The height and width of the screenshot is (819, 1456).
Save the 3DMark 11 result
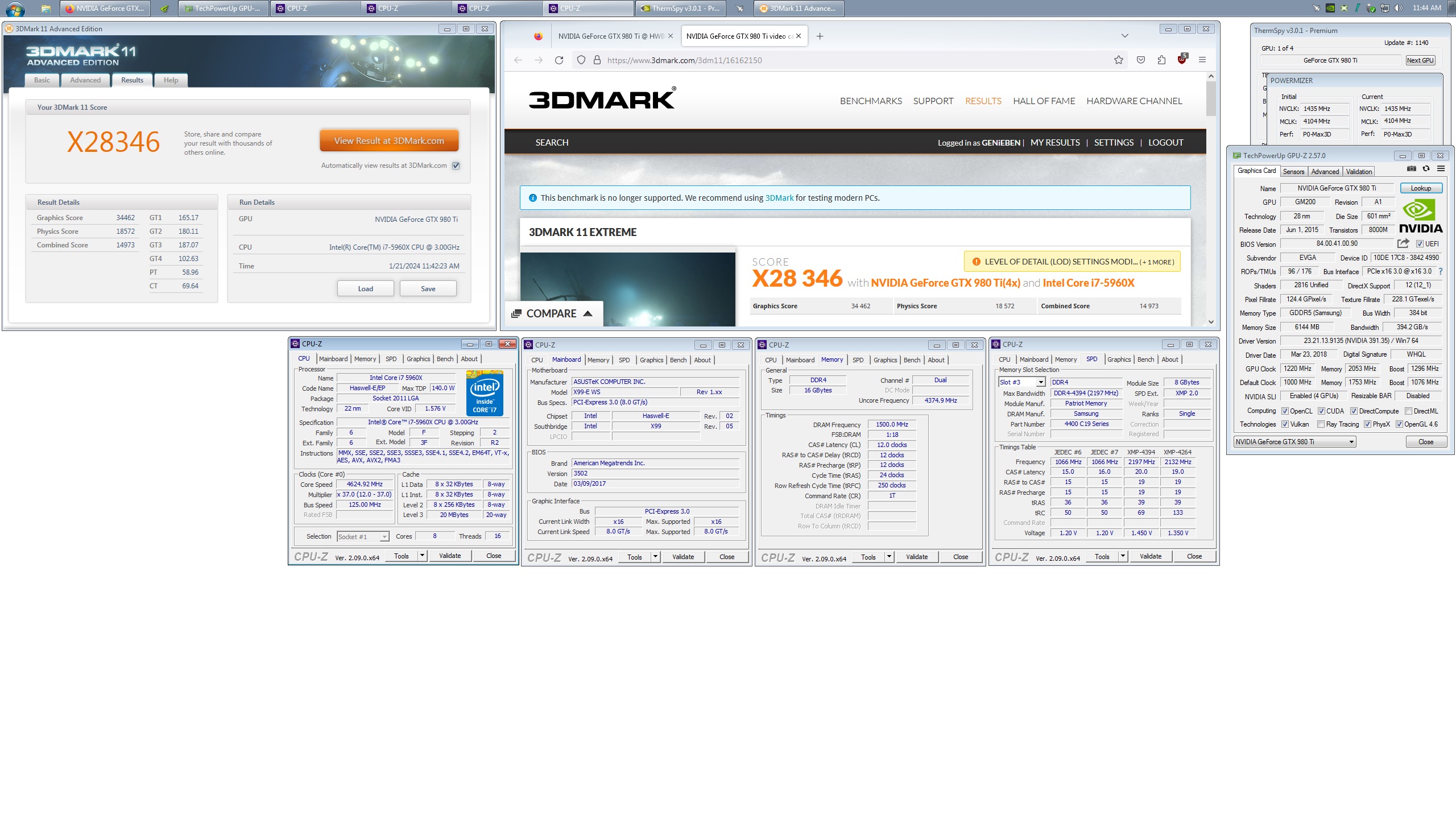click(428, 289)
